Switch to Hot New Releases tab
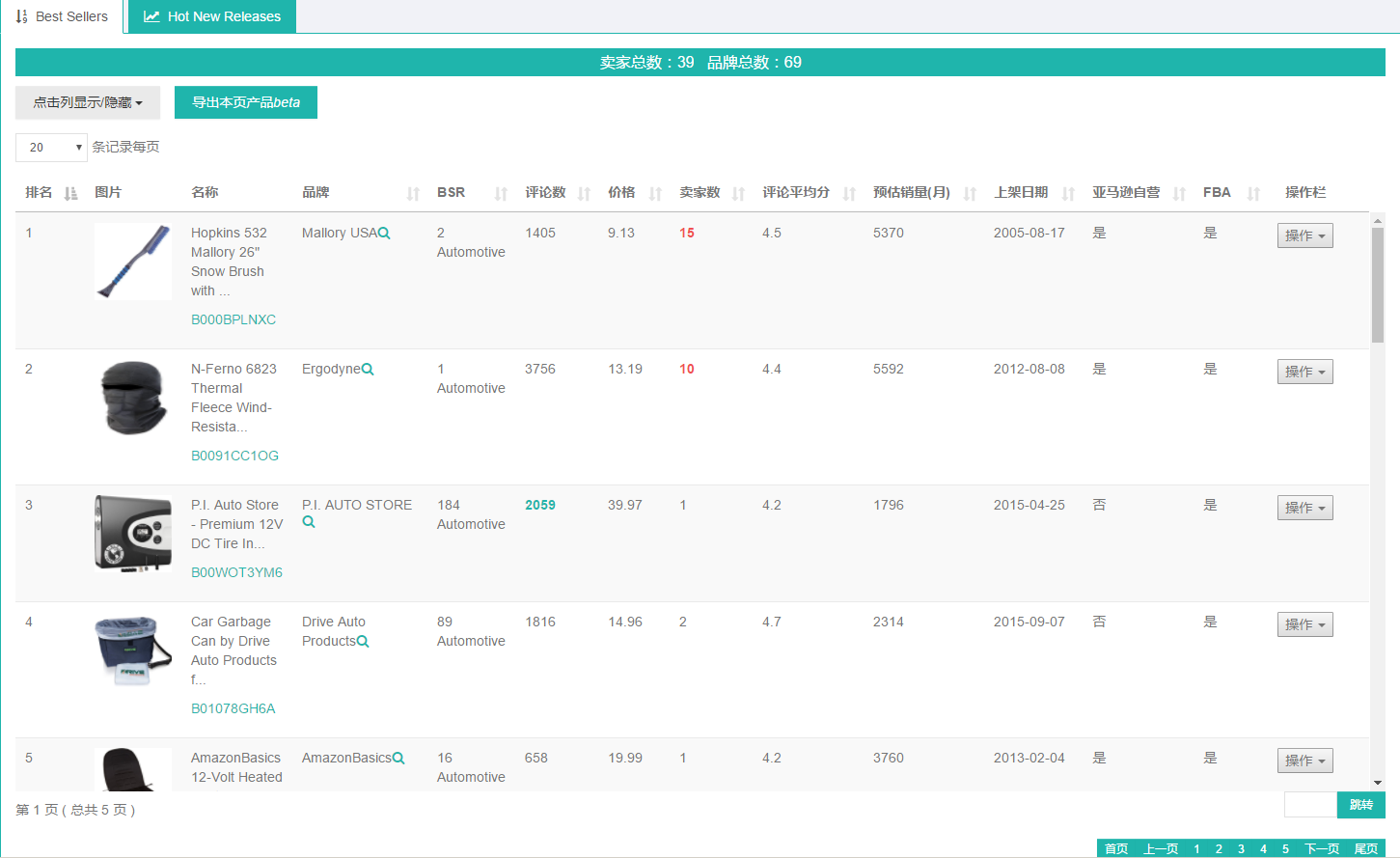This screenshot has width=1400, height=858. click(x=212, y=16)
